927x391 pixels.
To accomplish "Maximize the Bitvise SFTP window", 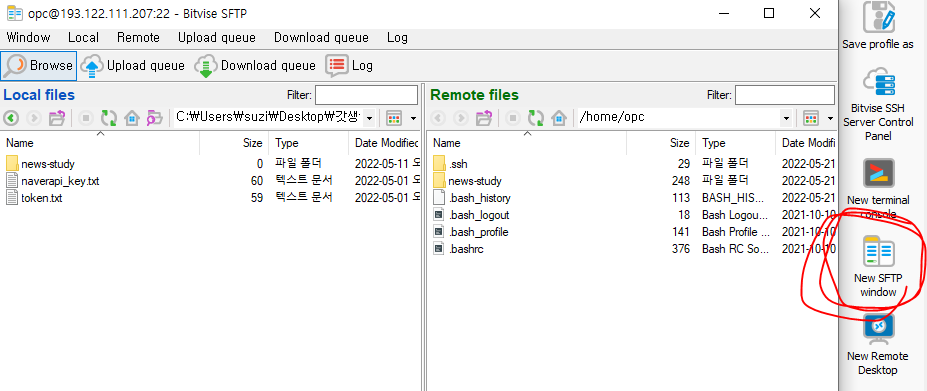I will pos(769,13).
